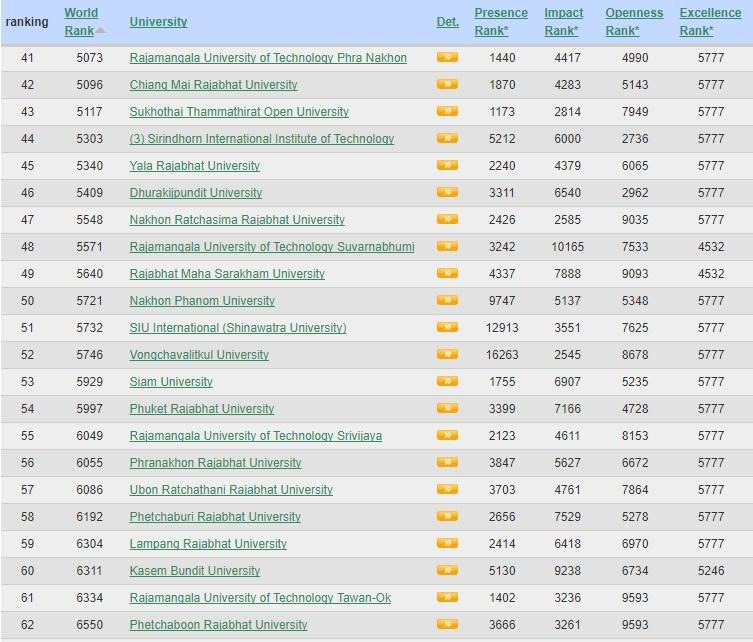Open details icon for Lampang Rajabhat University
Screen dimensions: 753x642
tap(447, 544)
